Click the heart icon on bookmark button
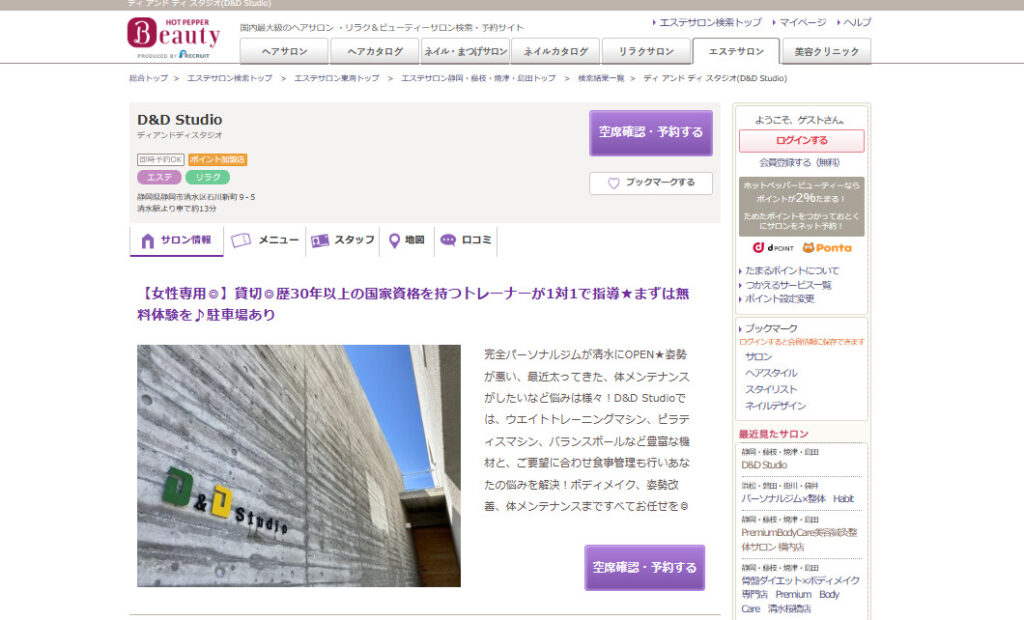1024x620 pixels. (x=613, y=184)
